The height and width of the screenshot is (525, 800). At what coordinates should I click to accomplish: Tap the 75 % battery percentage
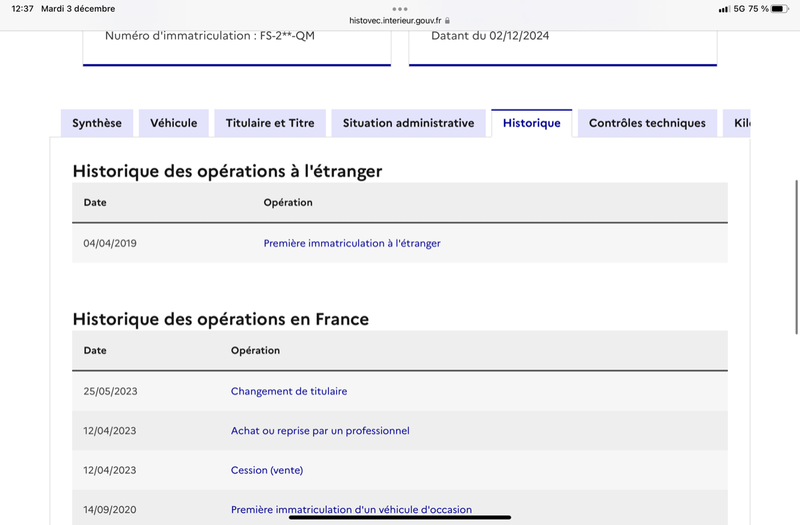pyautogui.click(x=758, y=9)
